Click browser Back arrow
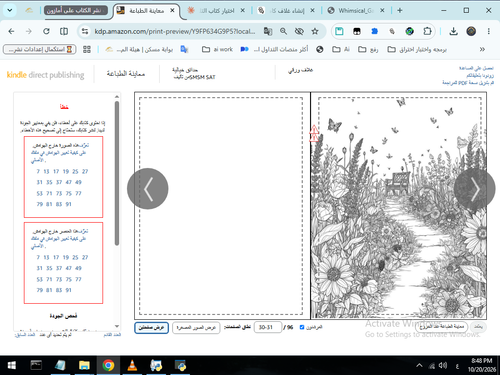The height and width of the screenshot is (375, 500). pyautogui.click(x=11, y=31)
